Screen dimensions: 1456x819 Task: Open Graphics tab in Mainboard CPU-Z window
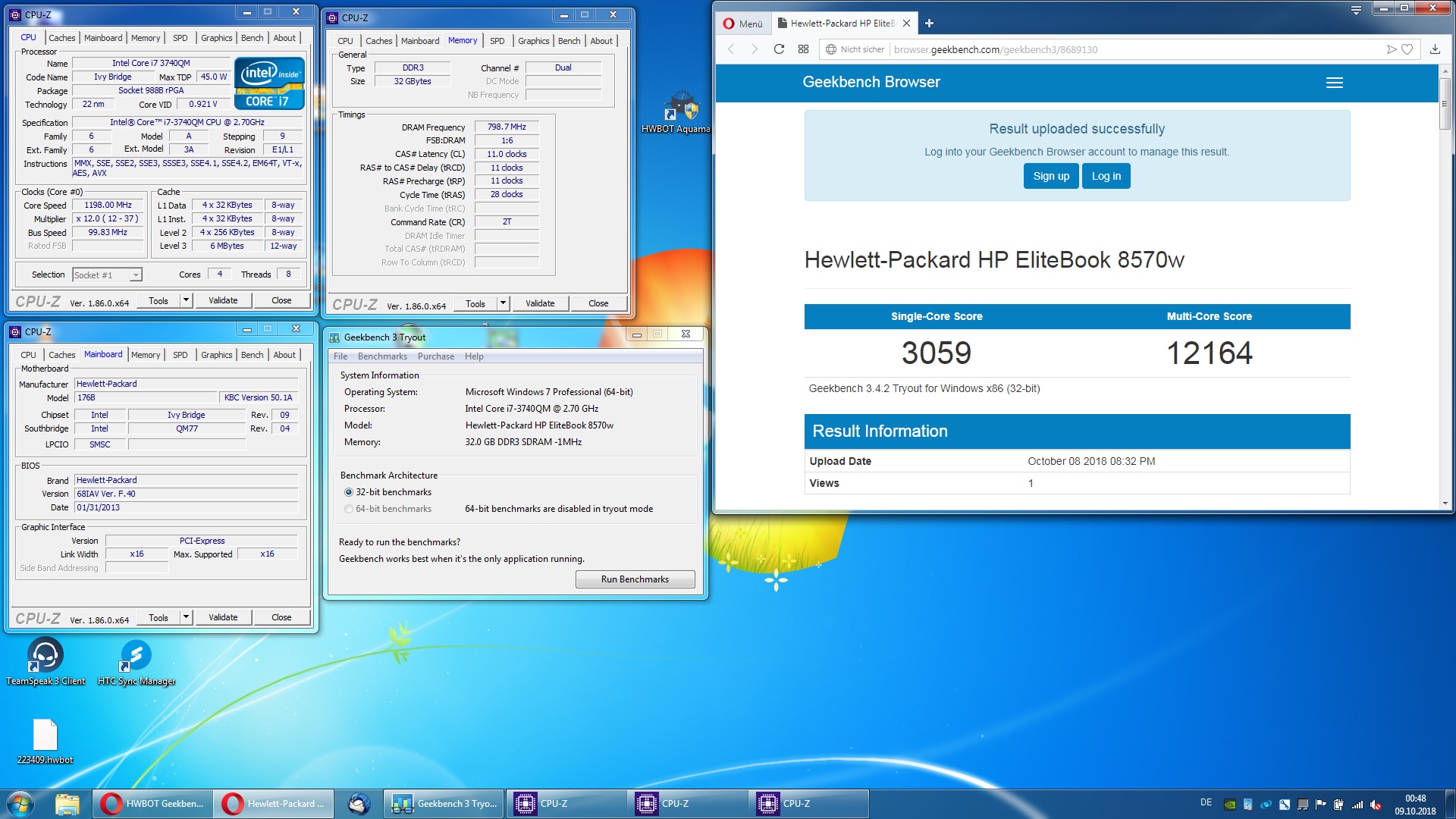pos(216,355)
